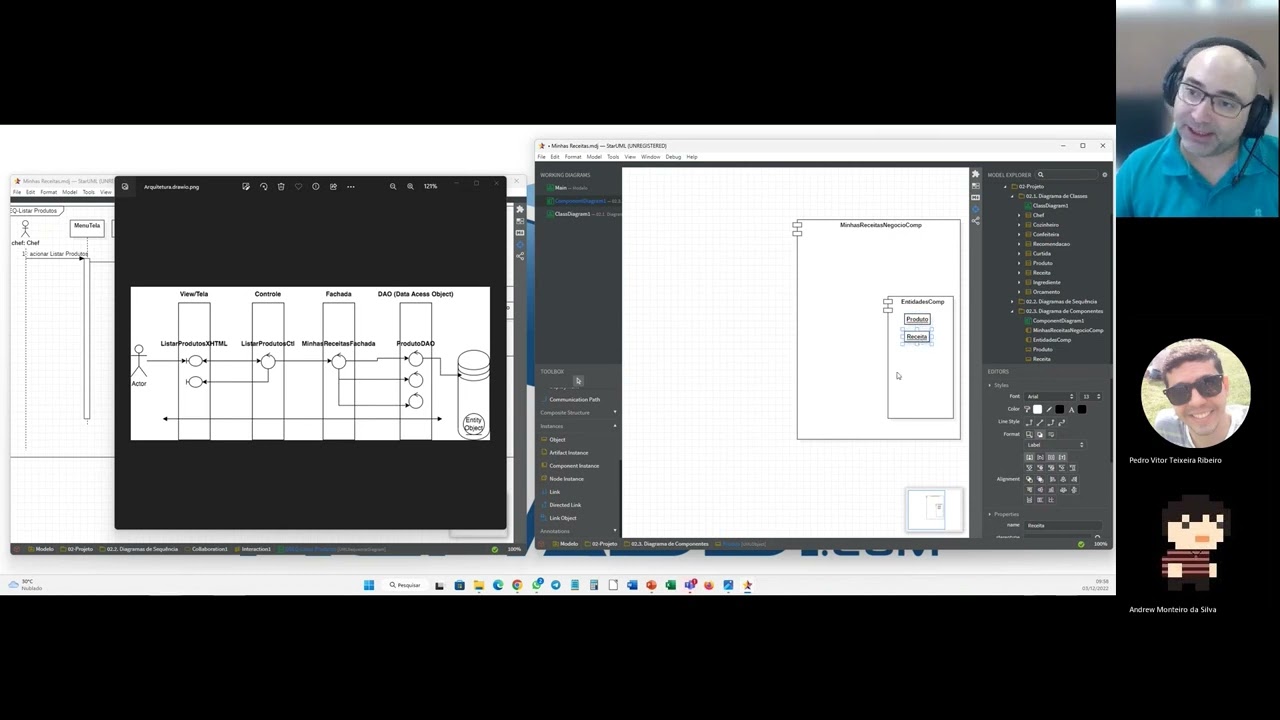1280x720 pixels.
Task: Open image info icon in Photos viewer
Action: (x=316, y=186)
